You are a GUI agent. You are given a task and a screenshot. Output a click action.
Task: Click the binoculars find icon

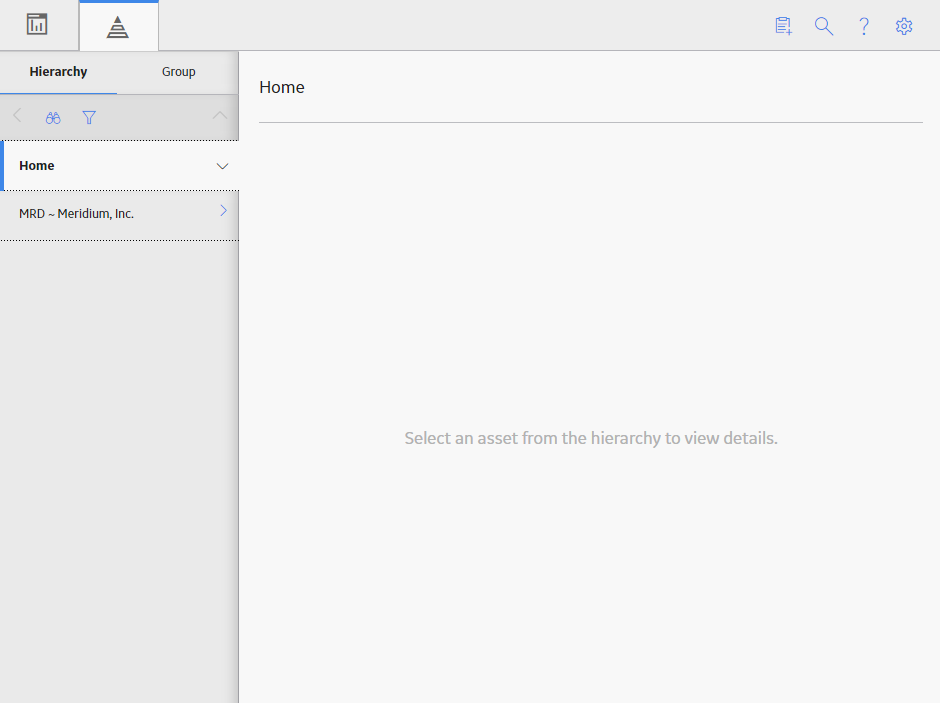click(53, 117)
